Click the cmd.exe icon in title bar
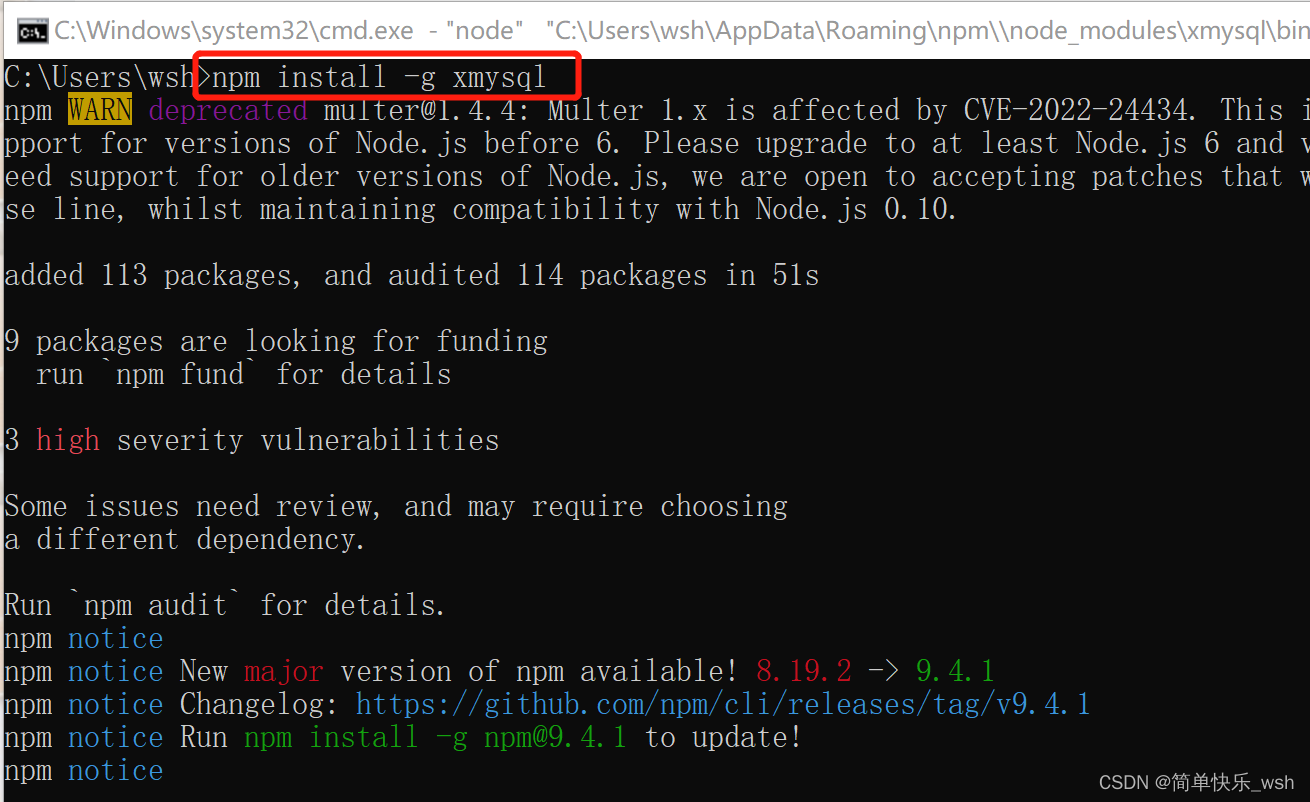This screenshot has width=1310, height=802. tap(31, 32)
